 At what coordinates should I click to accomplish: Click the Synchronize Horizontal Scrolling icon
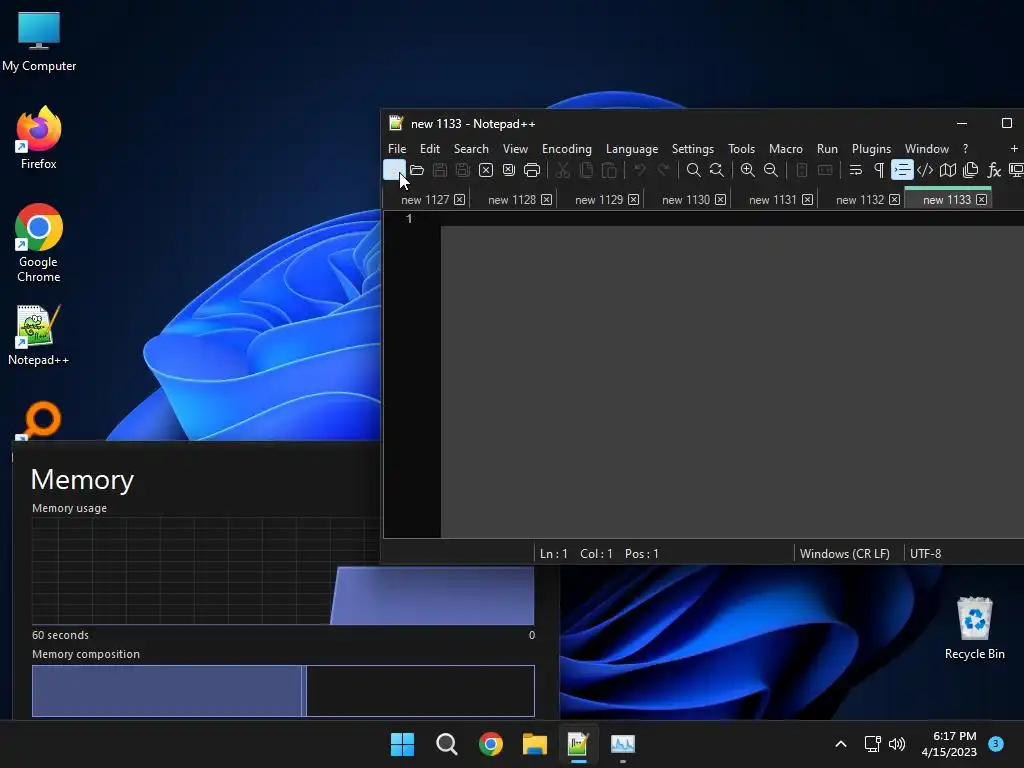pos(825,170)
